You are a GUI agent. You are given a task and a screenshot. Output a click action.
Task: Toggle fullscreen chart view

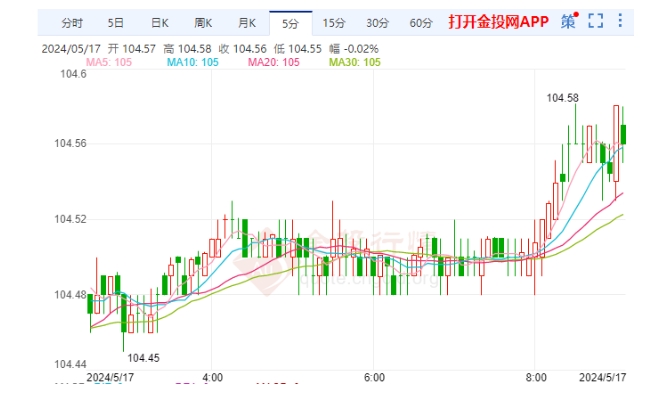click(595, 21)
